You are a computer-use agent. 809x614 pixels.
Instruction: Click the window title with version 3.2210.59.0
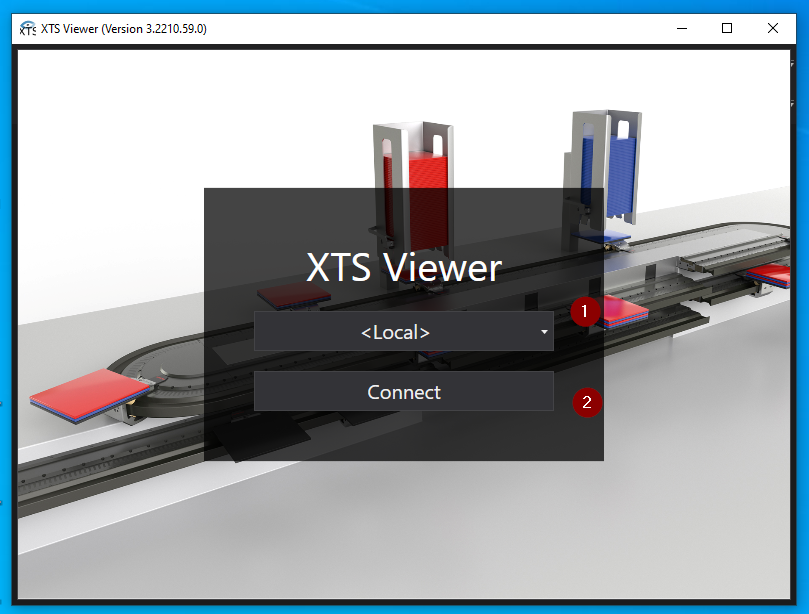124,29
